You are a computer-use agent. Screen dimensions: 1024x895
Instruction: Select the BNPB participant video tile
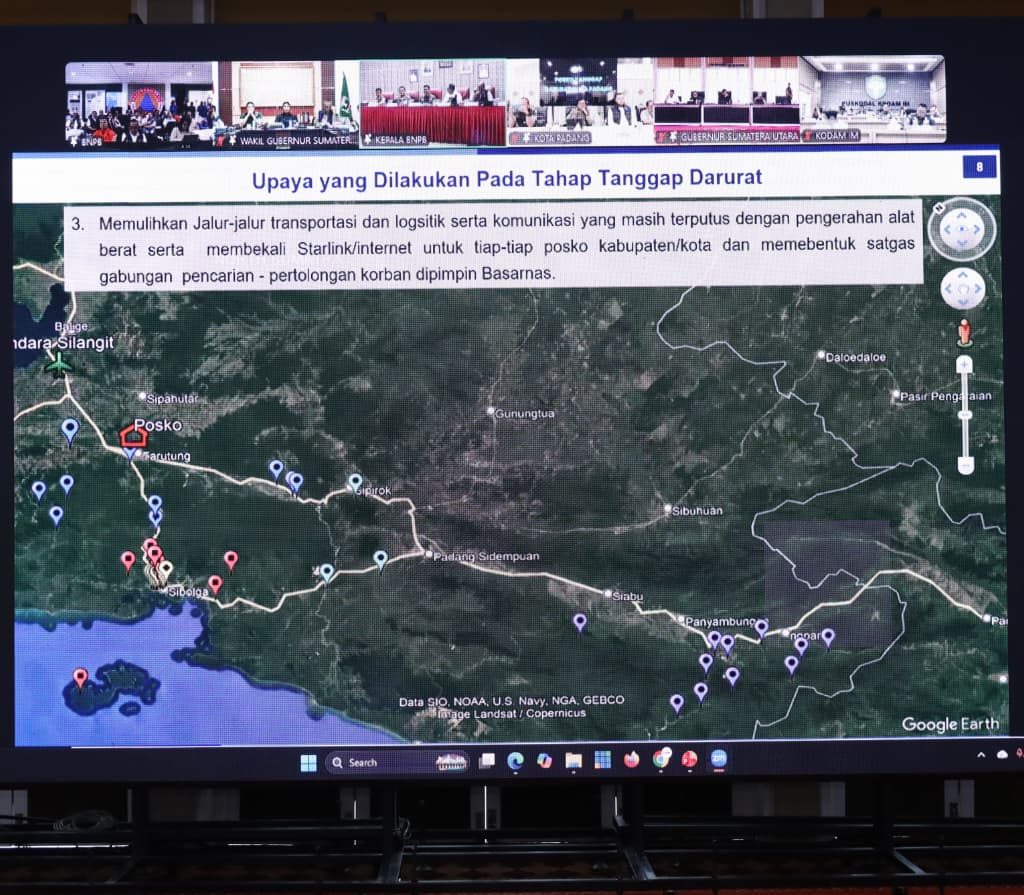(141, 104)
